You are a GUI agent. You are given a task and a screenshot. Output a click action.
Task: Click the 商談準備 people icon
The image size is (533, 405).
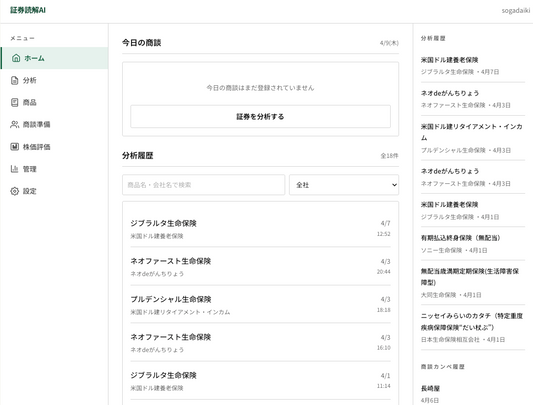click(x=14, y=124)
